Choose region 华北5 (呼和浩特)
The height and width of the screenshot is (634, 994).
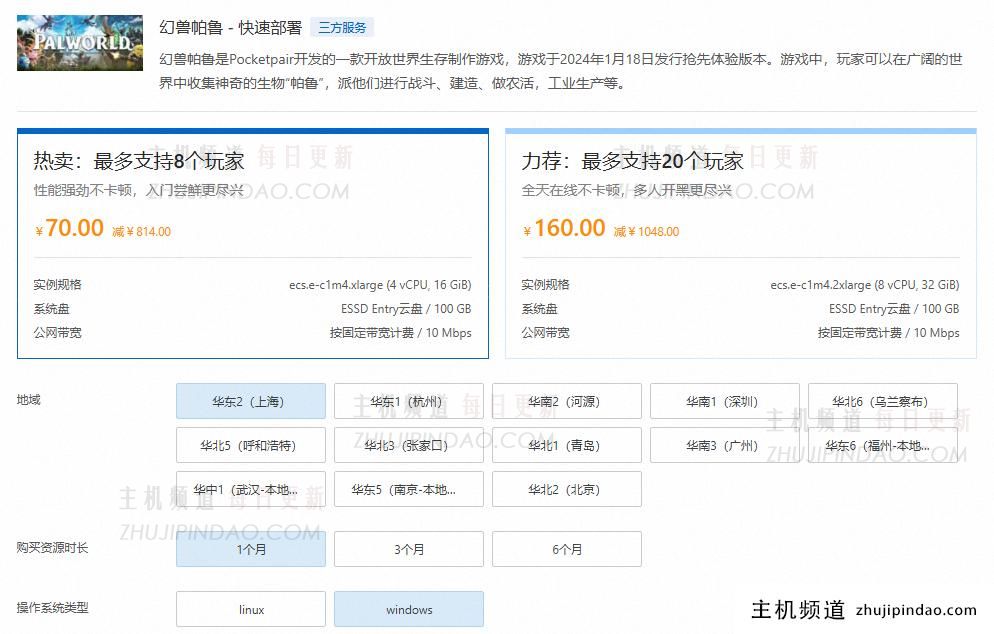pyautogui.click(x=251, y=445)
